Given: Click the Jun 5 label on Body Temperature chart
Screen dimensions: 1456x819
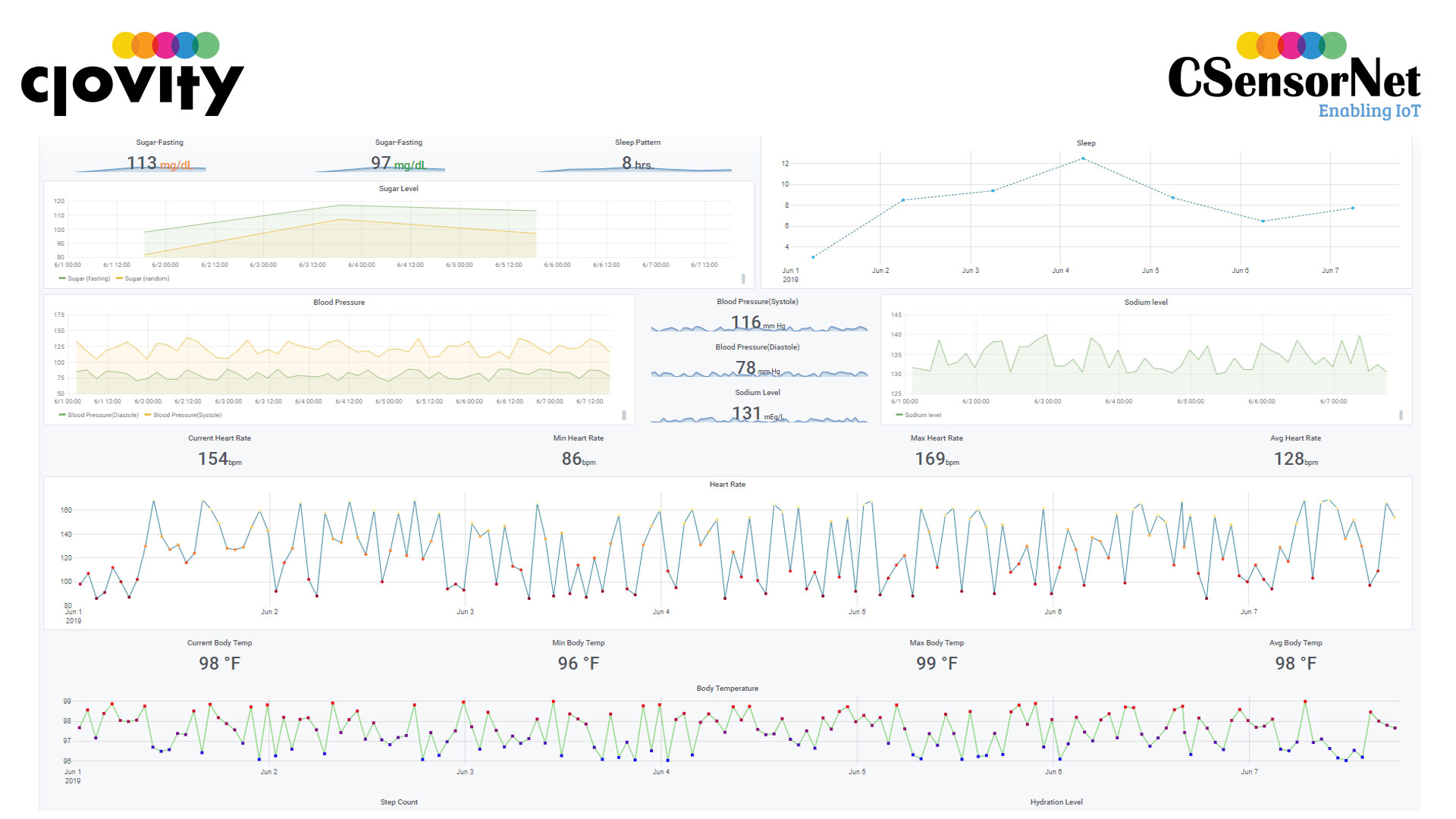Looking at the screenshot, I should [857, 772].
